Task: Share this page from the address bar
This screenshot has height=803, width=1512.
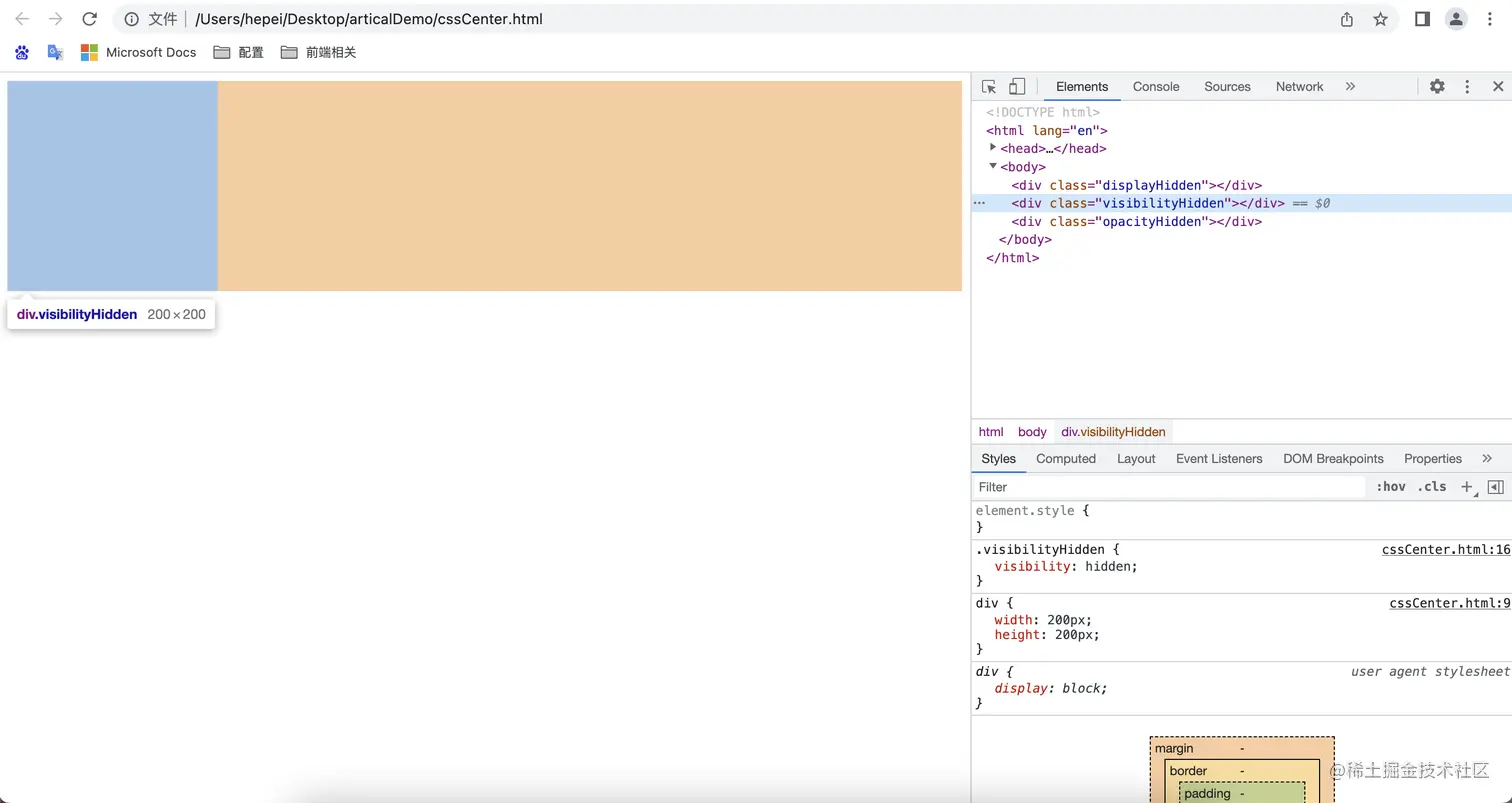Action: 1347,19
